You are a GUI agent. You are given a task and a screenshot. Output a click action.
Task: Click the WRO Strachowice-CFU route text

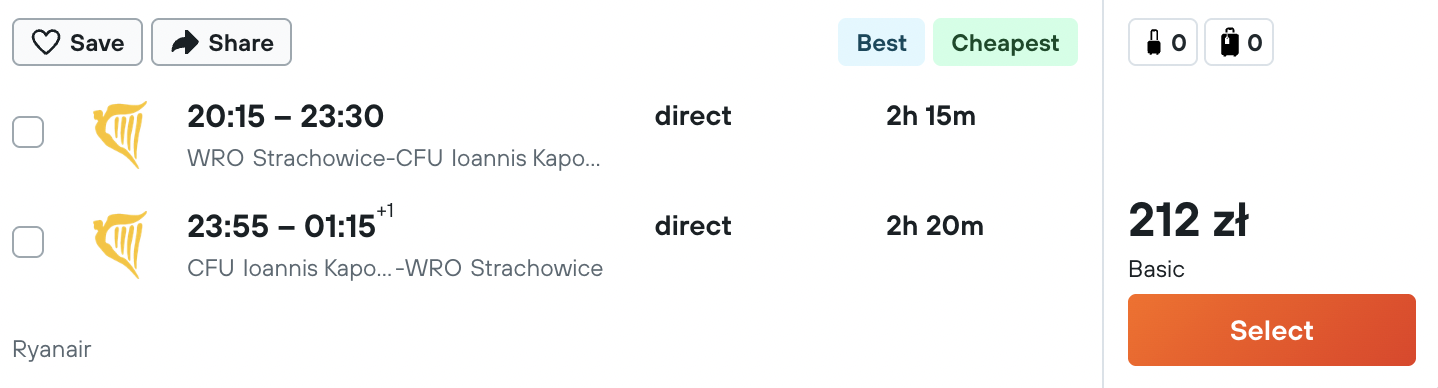394,159
